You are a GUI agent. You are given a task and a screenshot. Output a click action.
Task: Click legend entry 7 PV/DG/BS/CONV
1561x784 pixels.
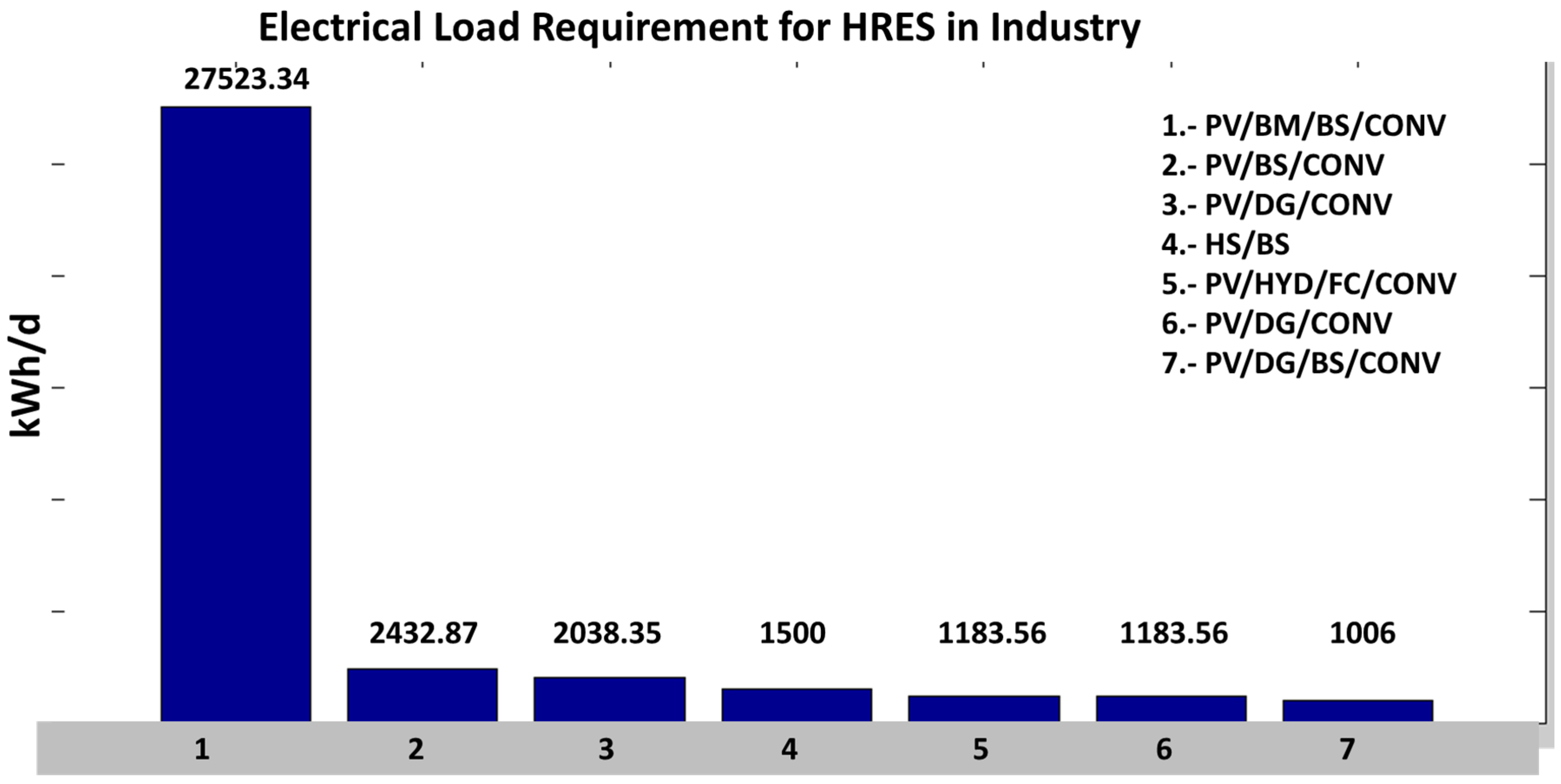tap(1300, 363)
